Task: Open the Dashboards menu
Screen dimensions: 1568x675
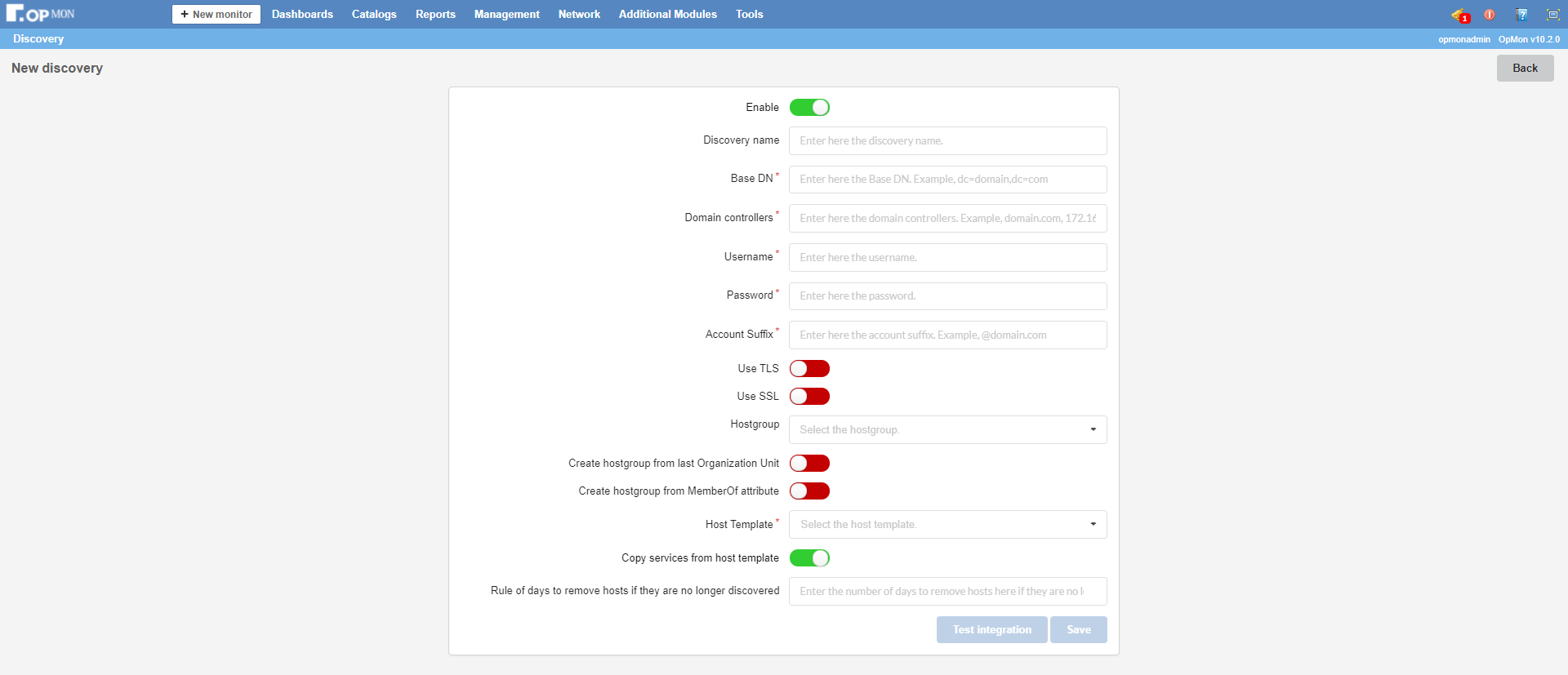Action: point(302,15)
